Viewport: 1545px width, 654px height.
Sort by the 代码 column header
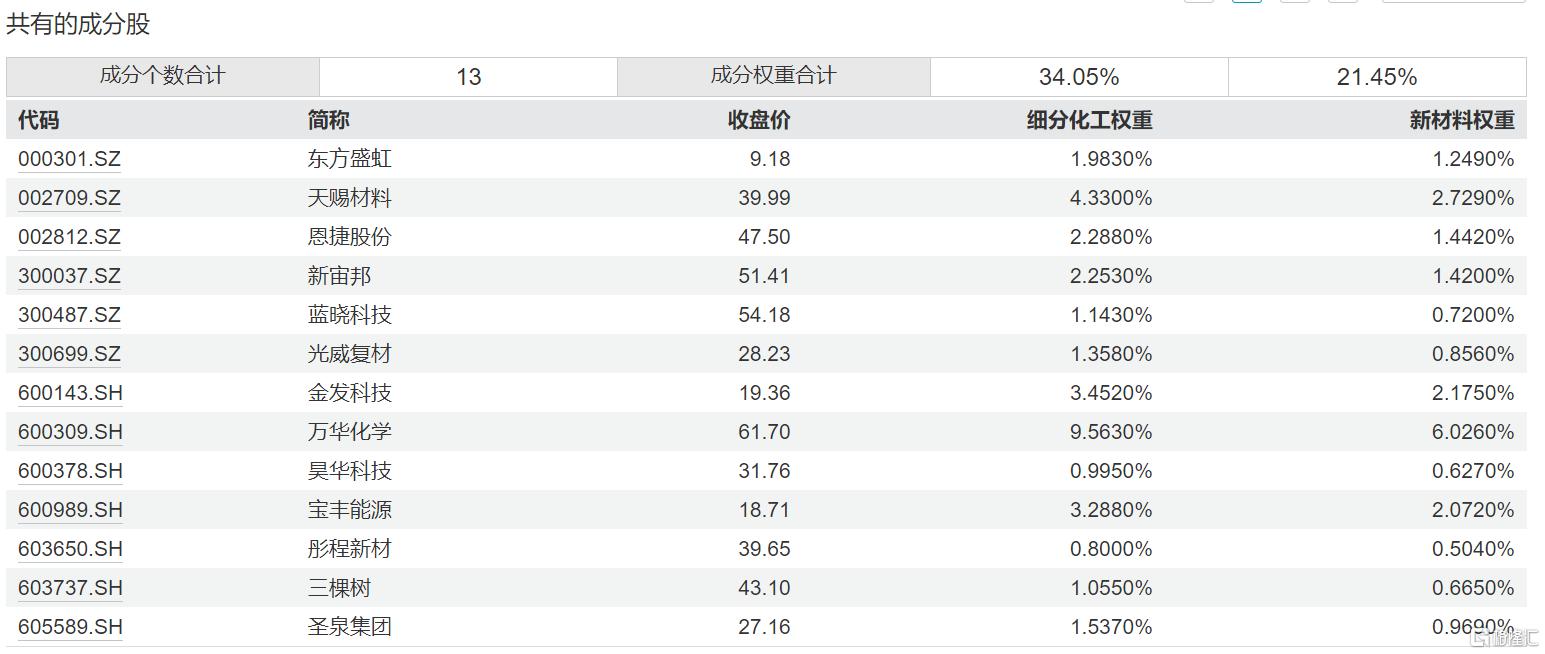tap(39, 120)
